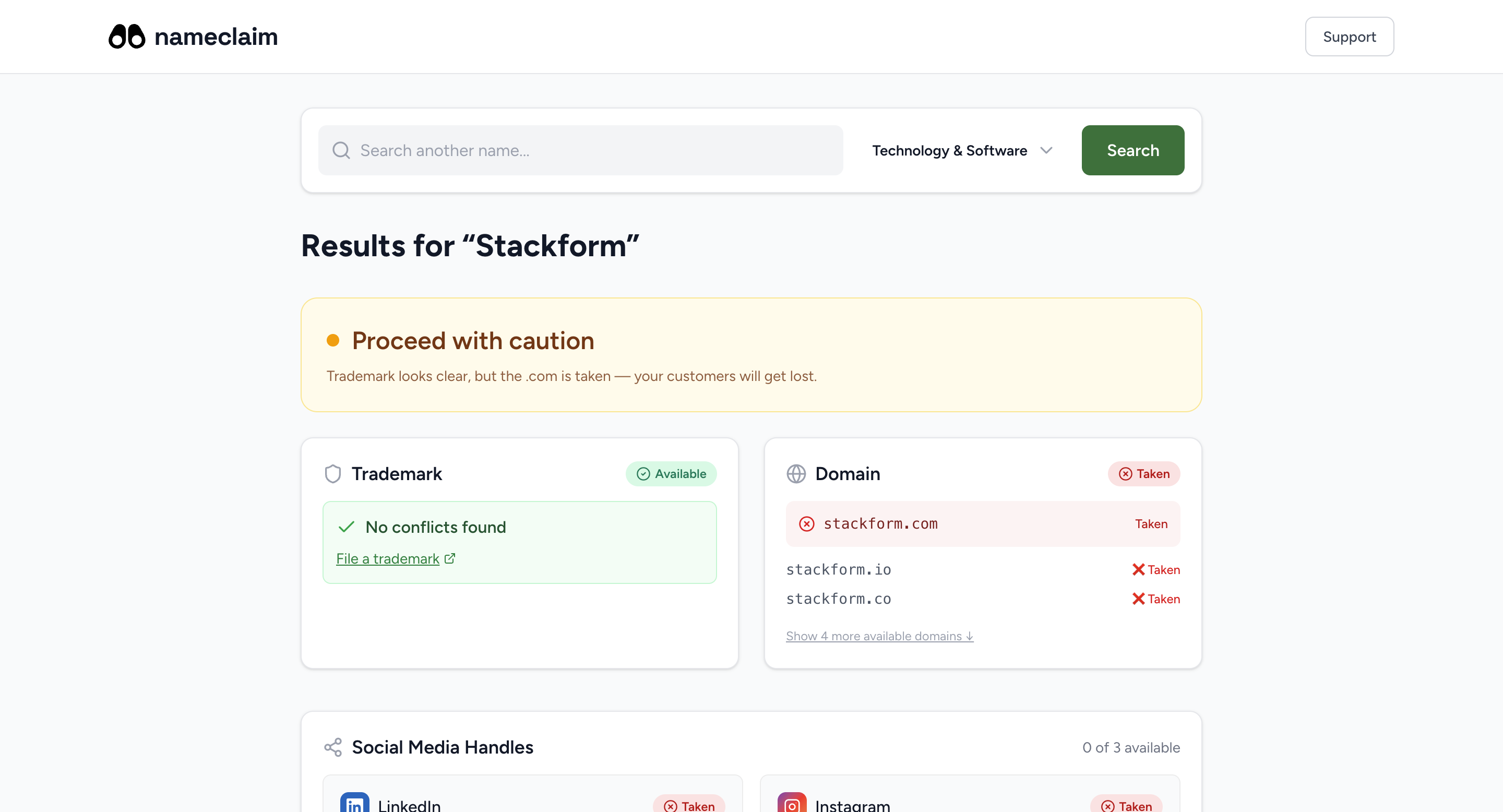Select the stackform.com domain row
Viewport: 1503px width, 812px height.
pos(983,524)
